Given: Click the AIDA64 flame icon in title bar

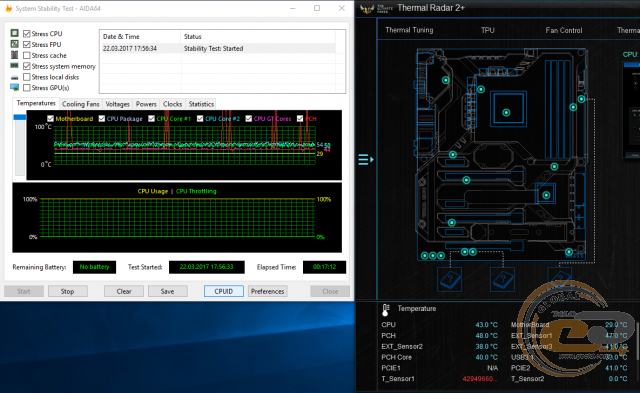Looking at the screenshot, I should point(8,8).
